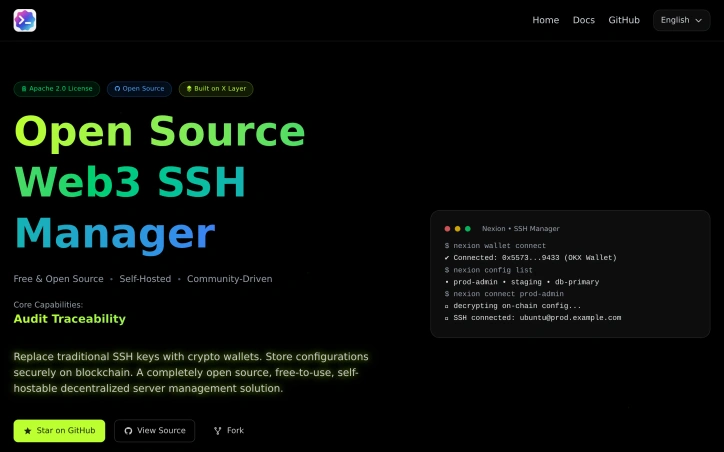Go to the Docs page

pos(584,20)
